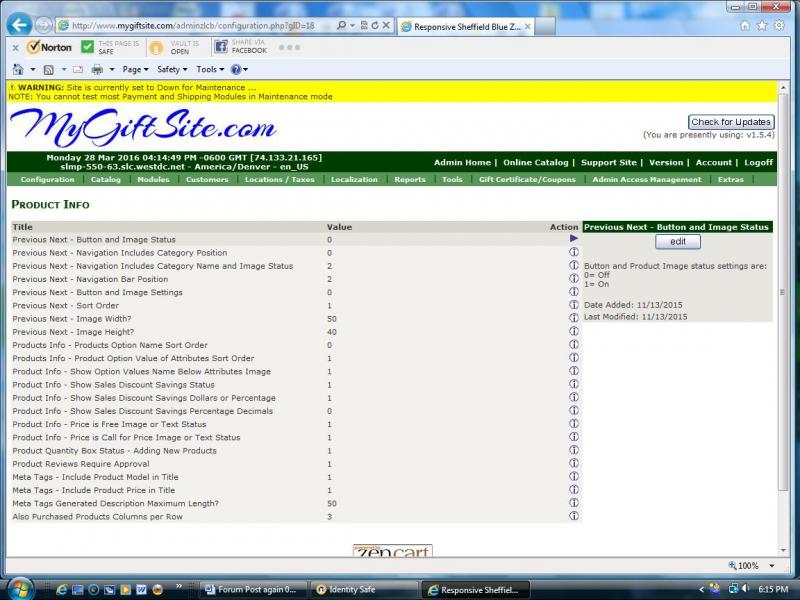
Task: Share via Facebook from Norton toolbar
Action: click(x=221, y=47)
